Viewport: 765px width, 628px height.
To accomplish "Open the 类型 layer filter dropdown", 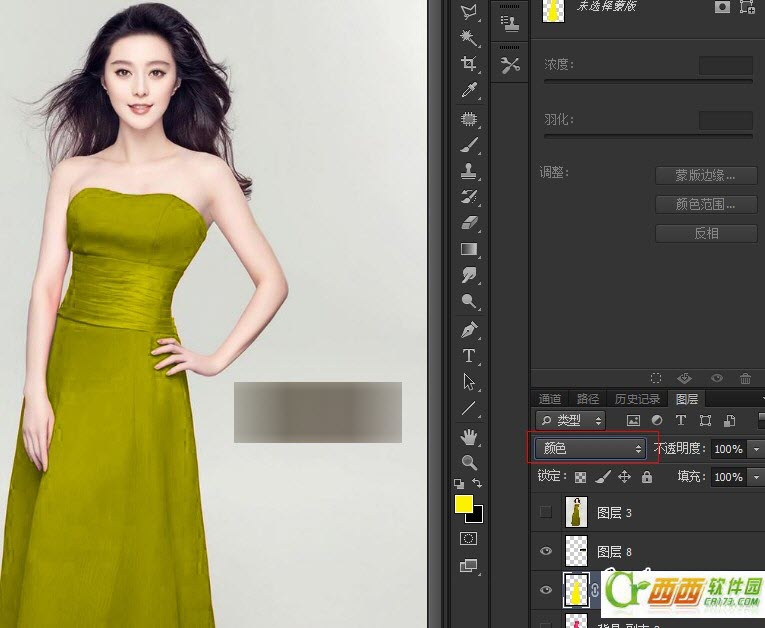I will click(x=570, y=421).
